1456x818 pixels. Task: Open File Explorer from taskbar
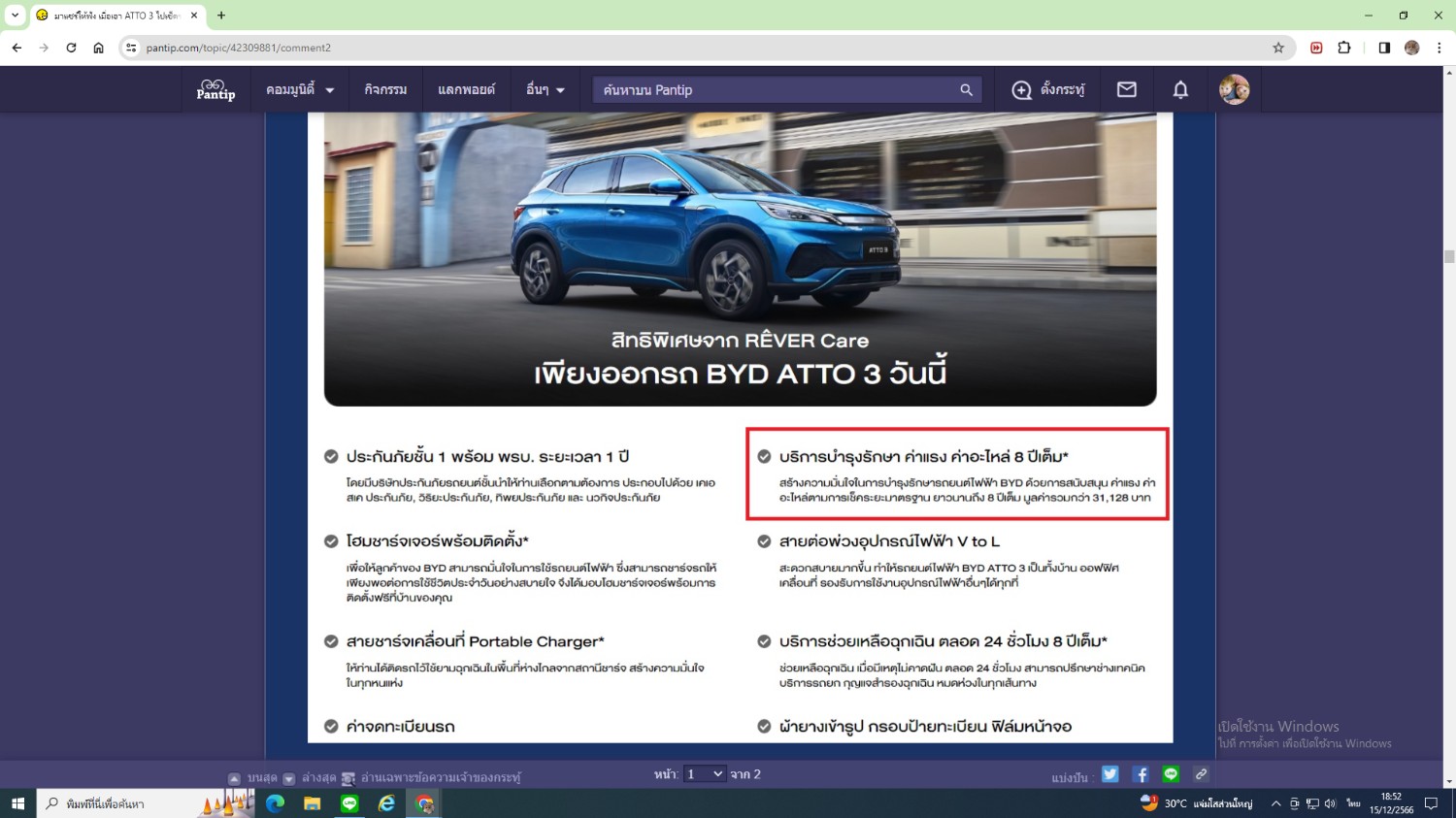click(x=313, y=803)
